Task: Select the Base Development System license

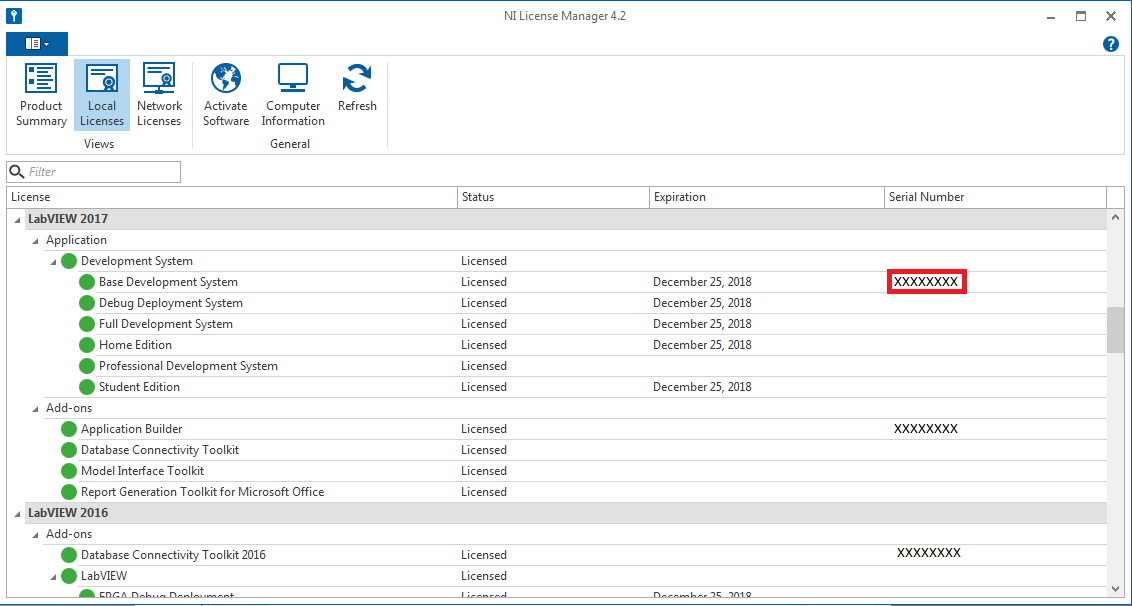Action: 168,282
